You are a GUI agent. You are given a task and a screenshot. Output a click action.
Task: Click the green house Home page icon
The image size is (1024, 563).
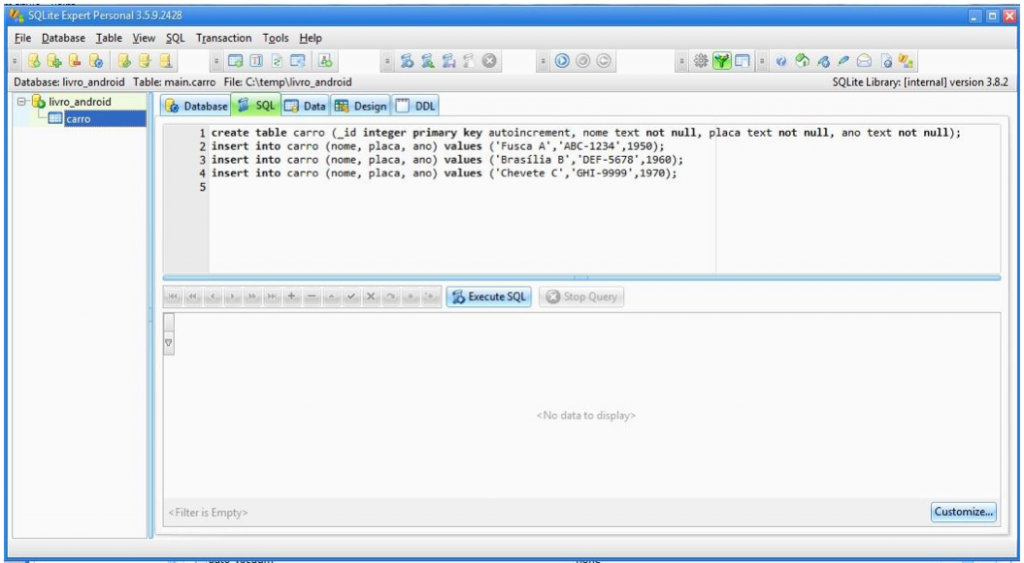pos(802,61)
